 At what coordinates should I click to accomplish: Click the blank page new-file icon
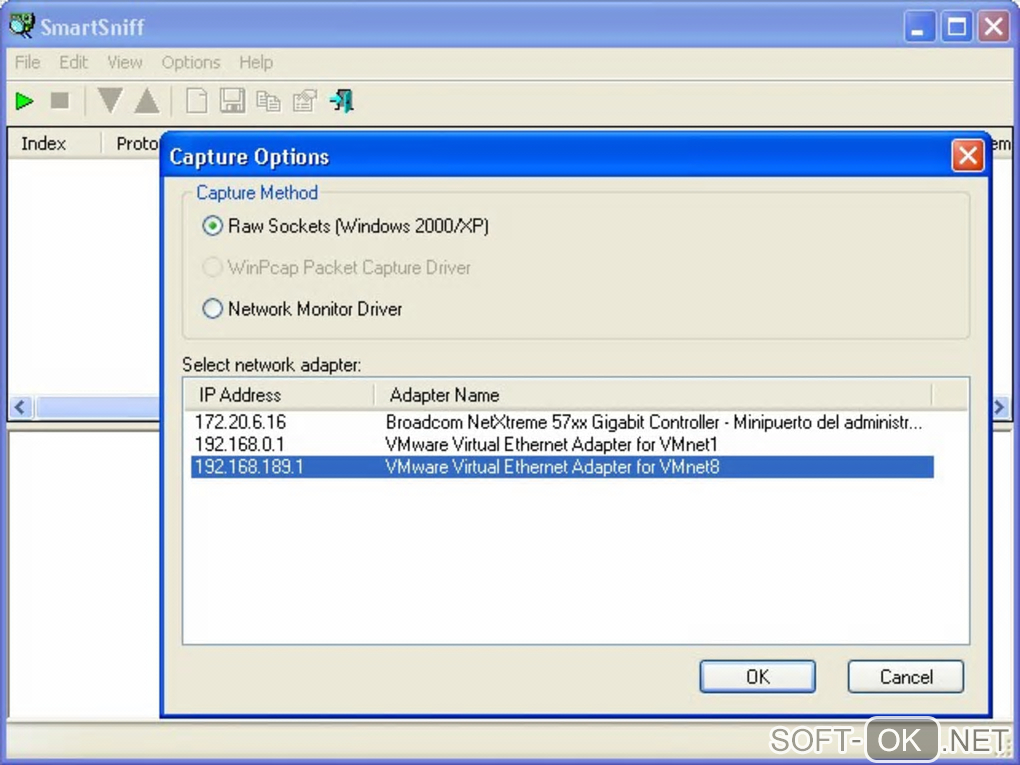pyautogui.click(x=196, y=101)
